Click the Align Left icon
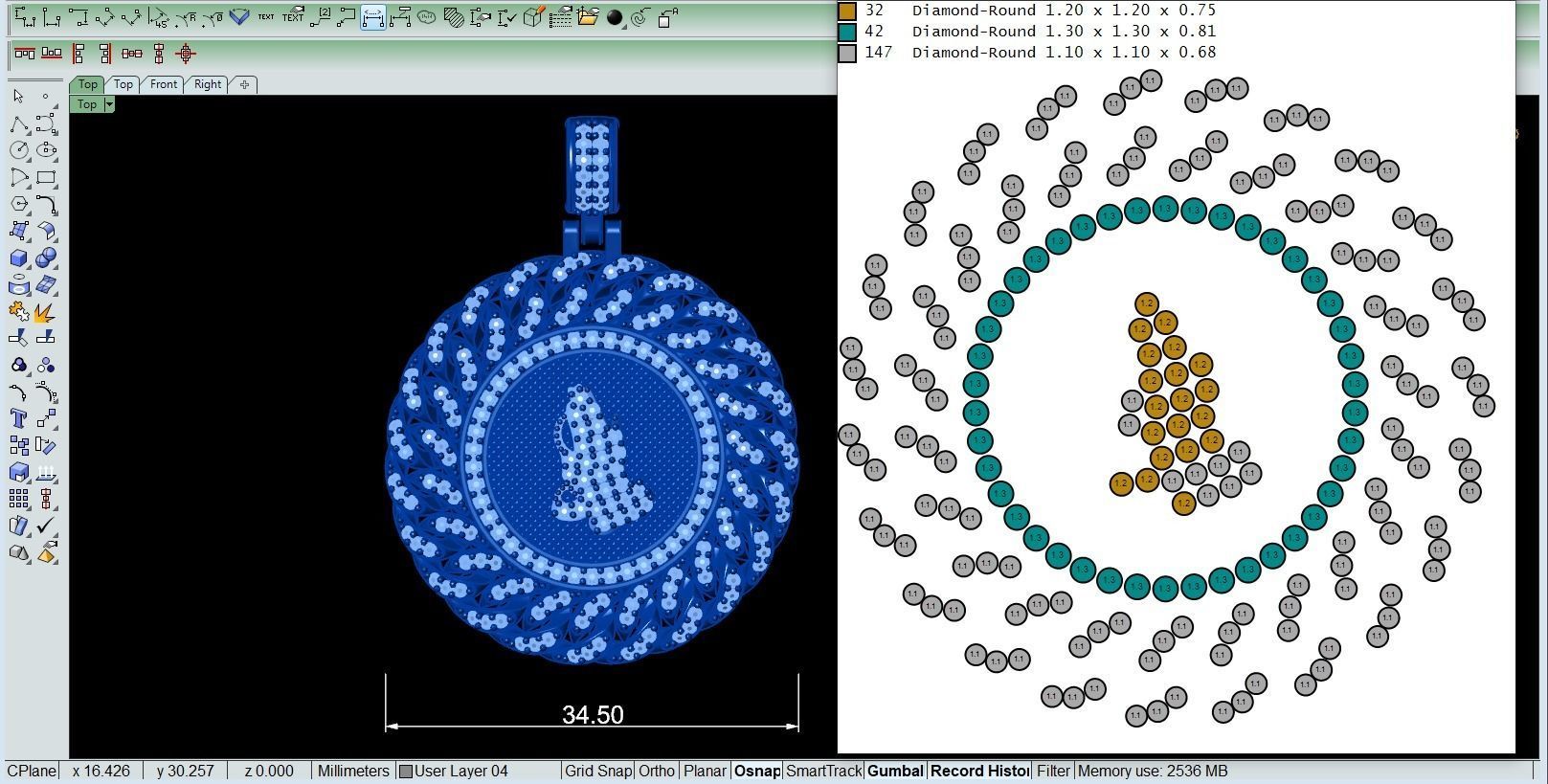Viewport: 1548px width, 784px height. (79, 54)
